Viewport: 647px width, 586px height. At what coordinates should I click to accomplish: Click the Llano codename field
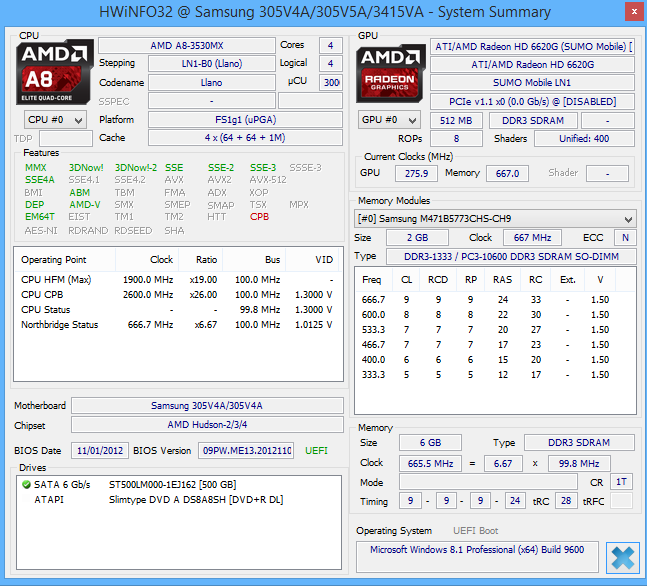click(212, 83)
